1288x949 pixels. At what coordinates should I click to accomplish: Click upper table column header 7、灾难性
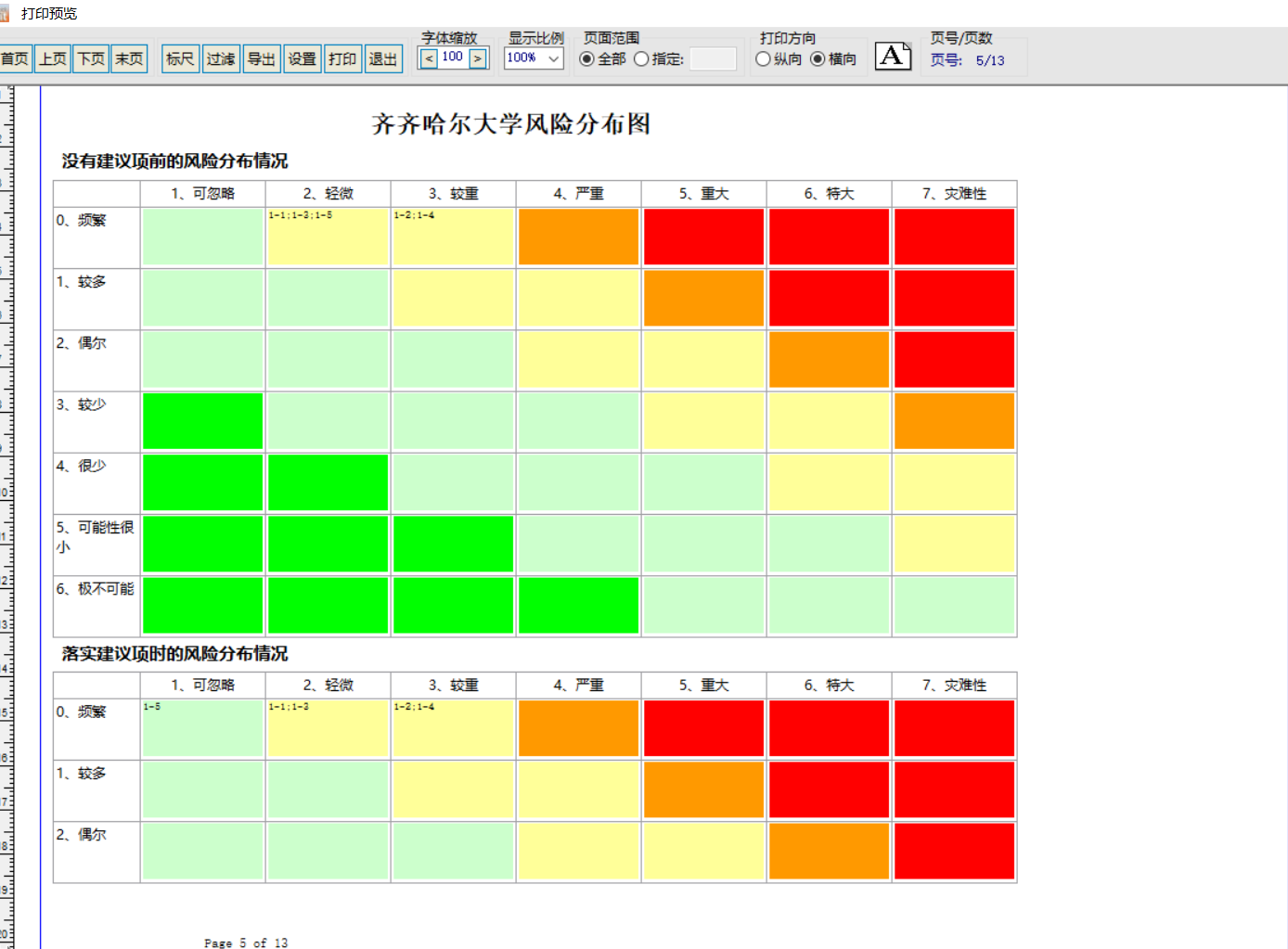pos(955,193)
